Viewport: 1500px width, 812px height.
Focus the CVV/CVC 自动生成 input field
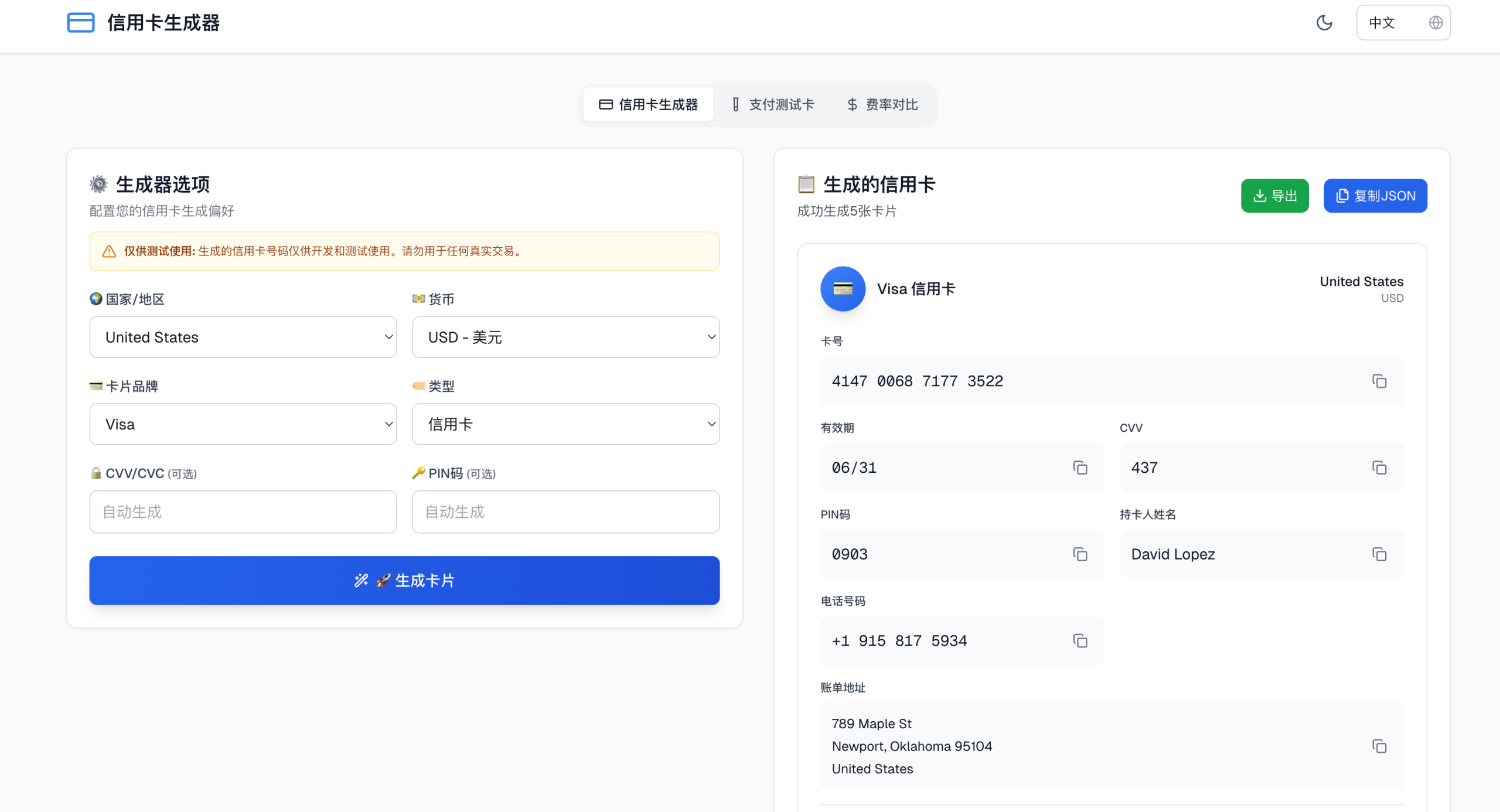tap(243, 512)
